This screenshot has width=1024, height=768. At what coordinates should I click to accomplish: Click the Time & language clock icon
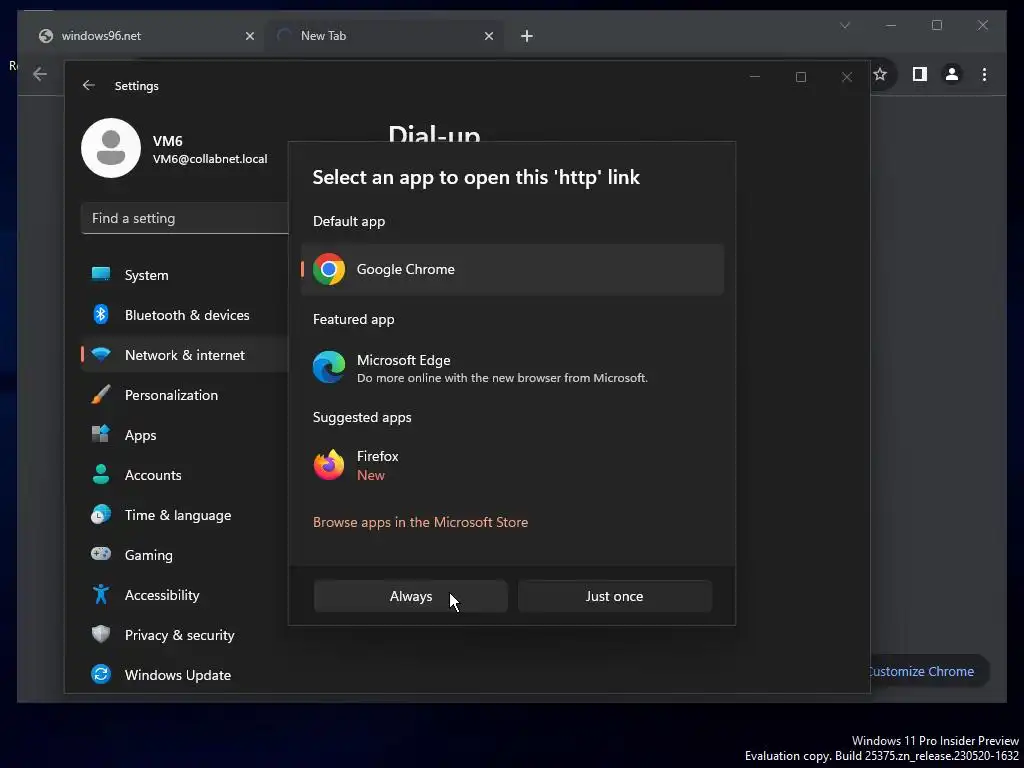pos(101,515)
